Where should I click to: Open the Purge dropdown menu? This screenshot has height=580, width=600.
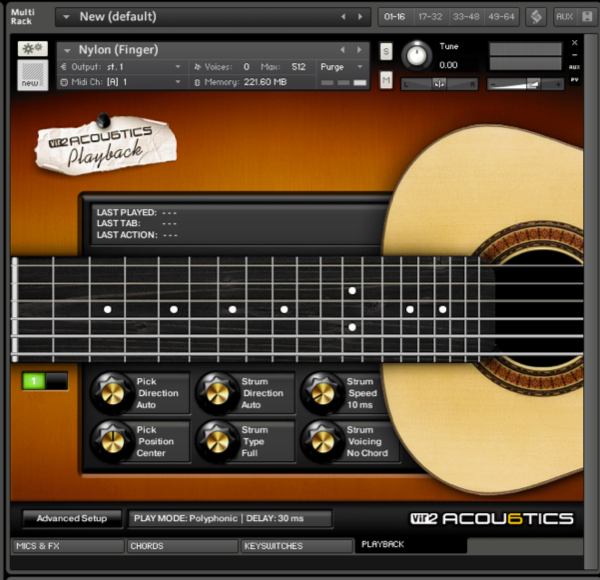[x=341, y=67]
